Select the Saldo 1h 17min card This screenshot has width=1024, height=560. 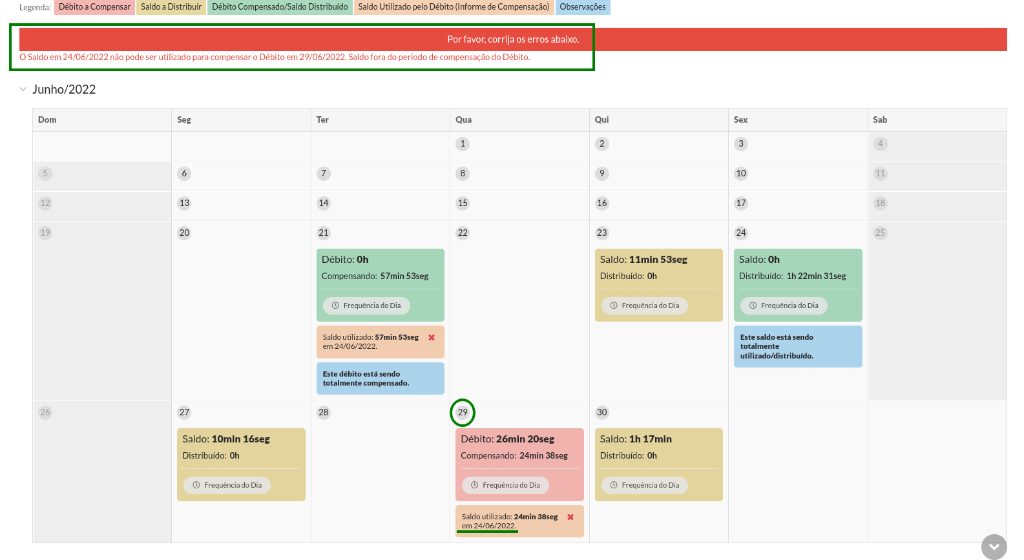[658, 446]
